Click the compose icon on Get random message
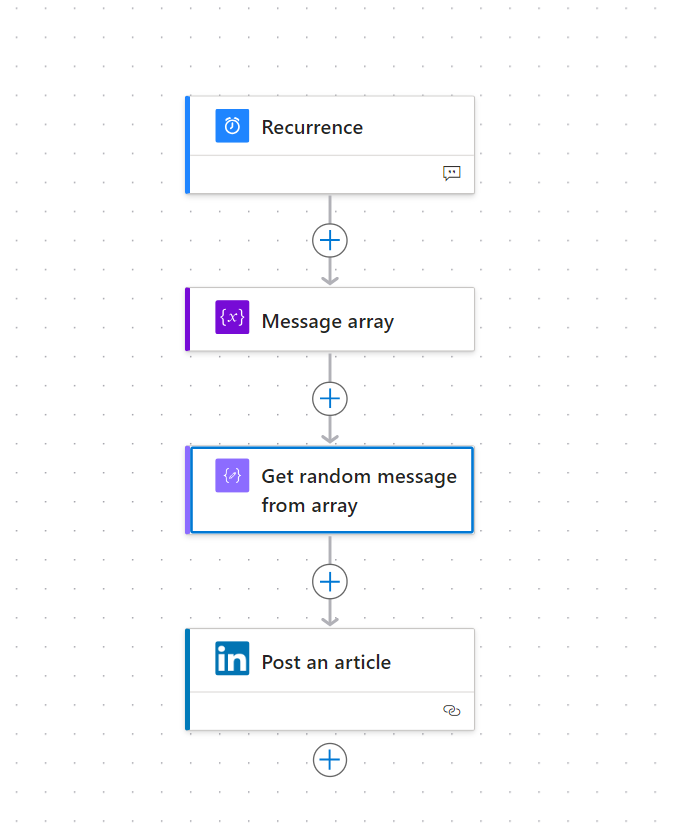Image resolution: width=680 pixels, height=826 pixels. (x=232, y=476)
